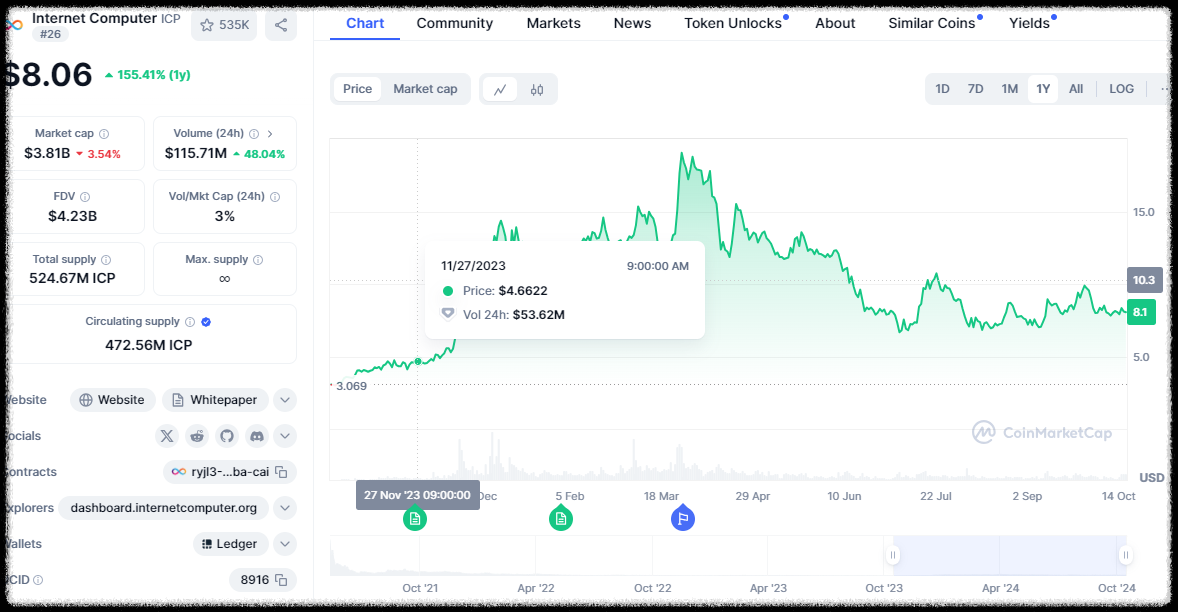Open Vol/Mkt Cap info icon
This screenshot has height=612, width=1178.
(x=275, y=197)
